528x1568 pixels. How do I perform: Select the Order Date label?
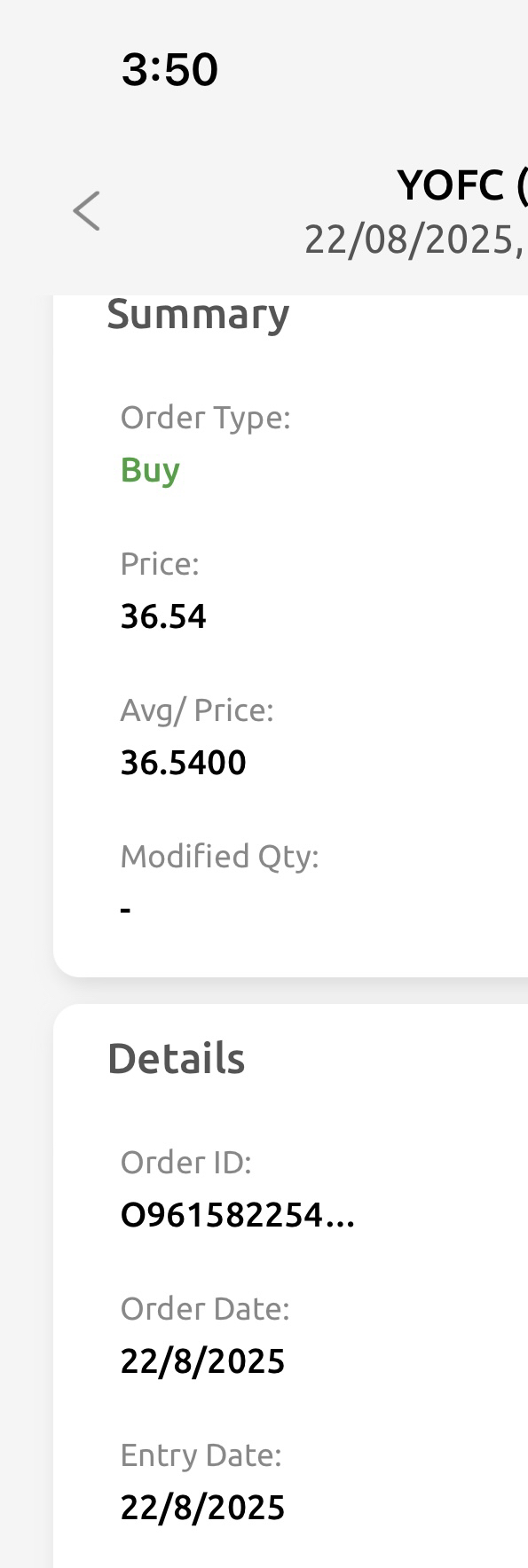pos(205,1310)
